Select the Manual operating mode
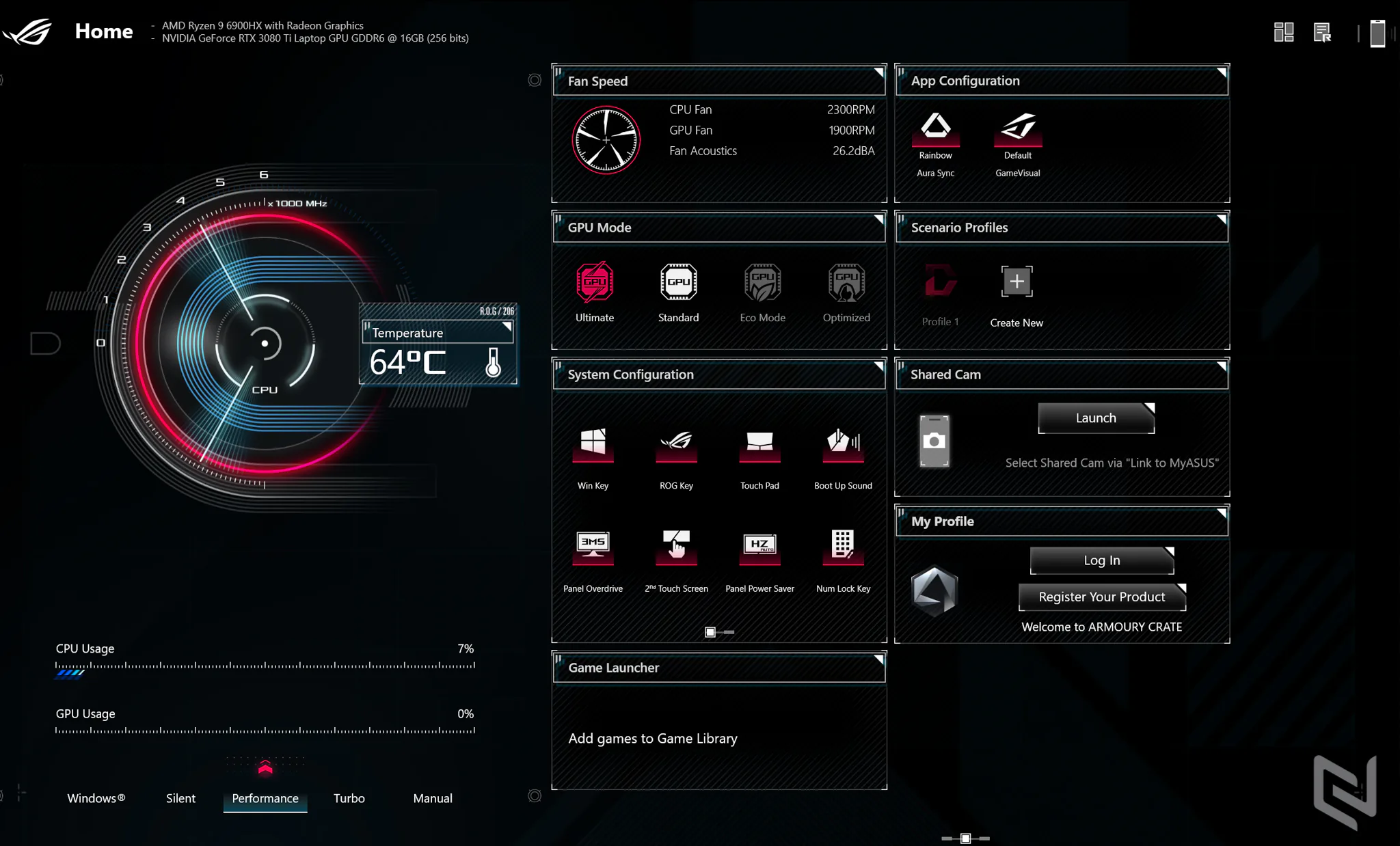Screen dimensions: 1400x846 click(433, 798)
